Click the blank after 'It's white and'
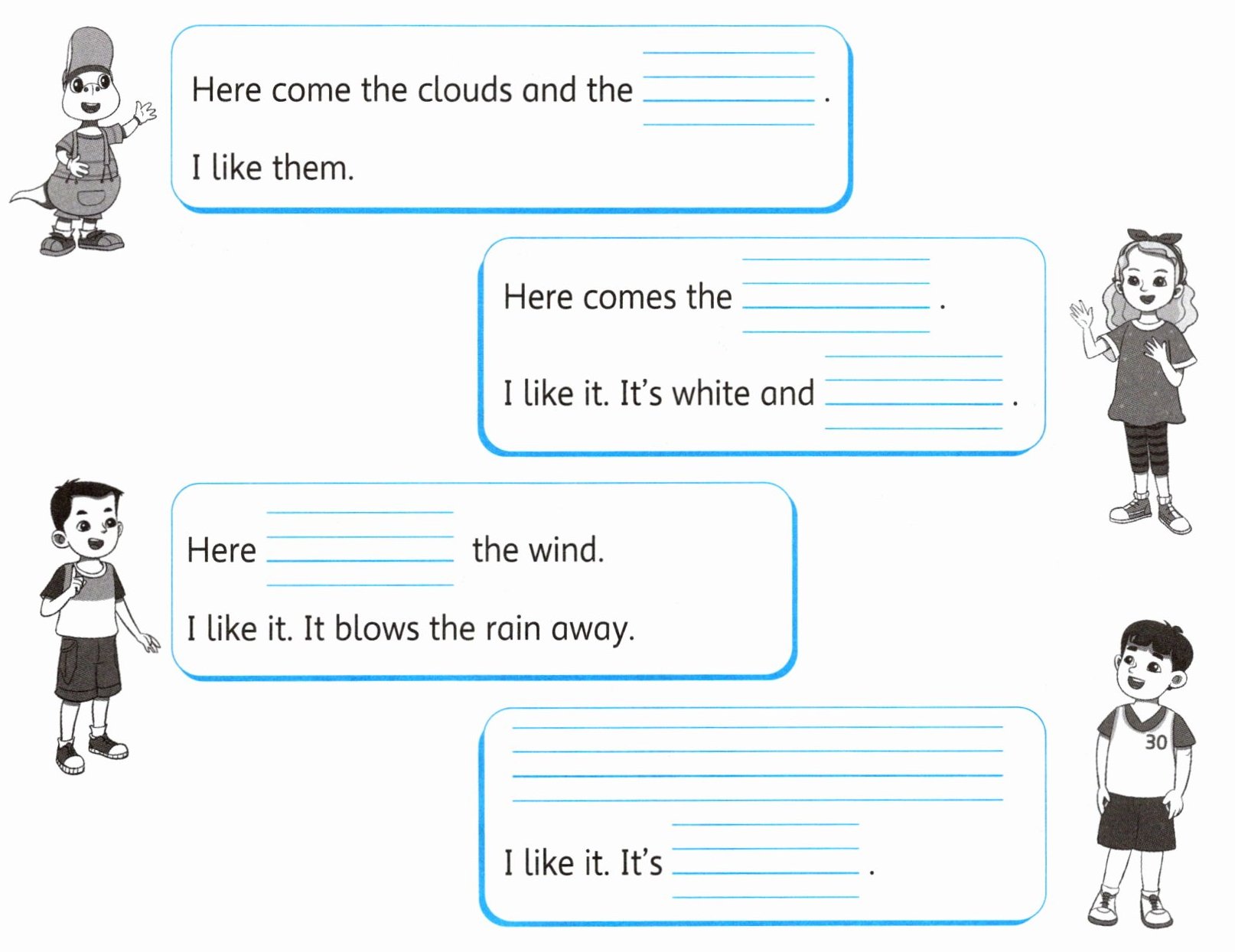This screenshot has width=1235, height=952. click(914, 392)
